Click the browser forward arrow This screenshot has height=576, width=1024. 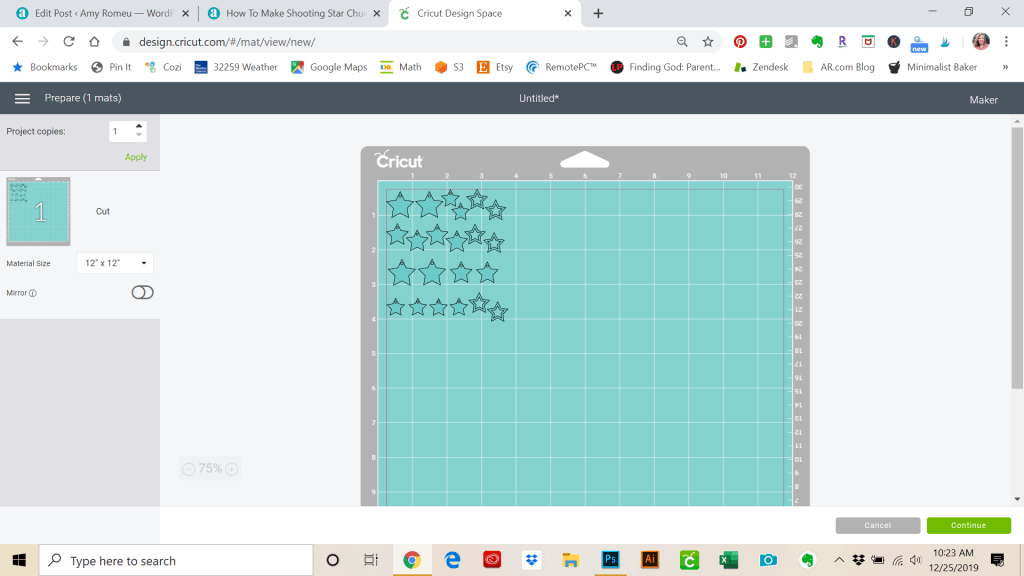click(x=43, y=42)
